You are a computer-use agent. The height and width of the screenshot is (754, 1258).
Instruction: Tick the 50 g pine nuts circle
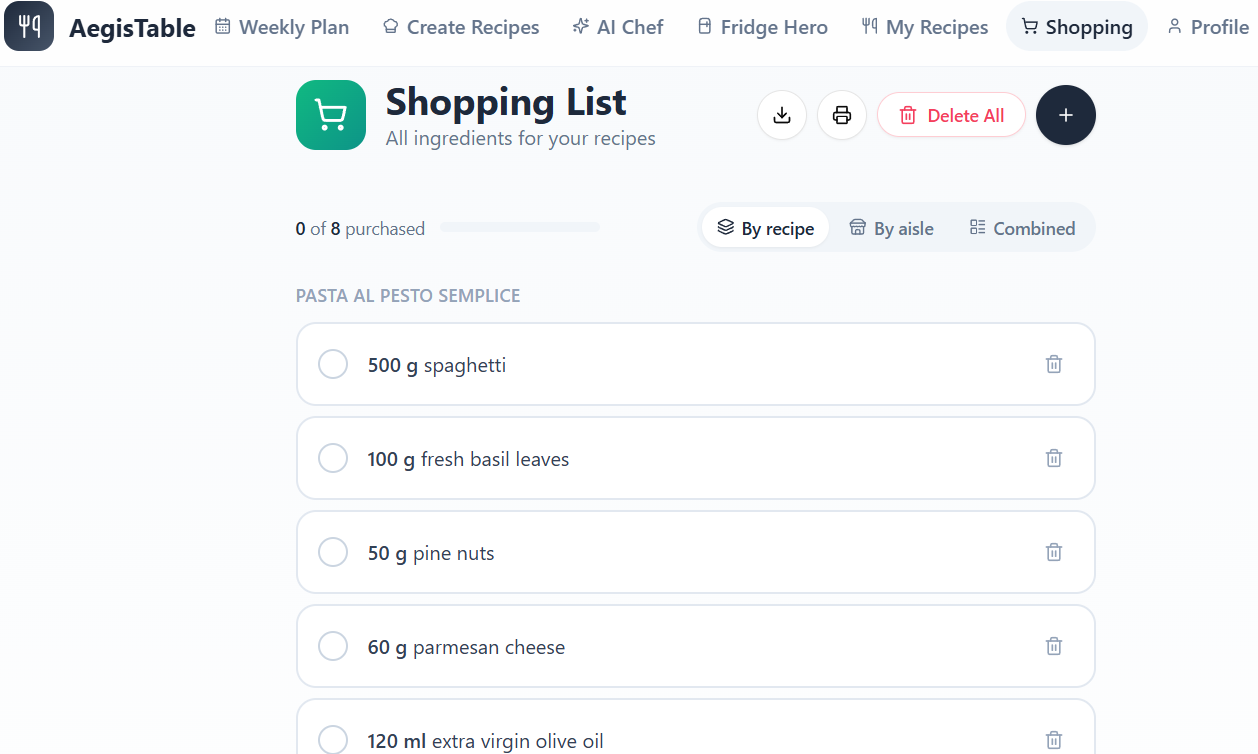coord(333,552)
